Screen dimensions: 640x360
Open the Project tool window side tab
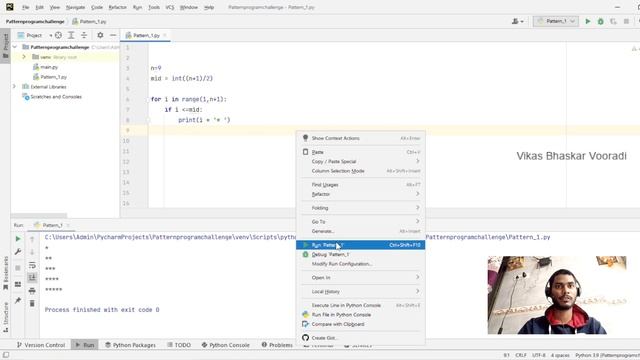click(5, 46)
